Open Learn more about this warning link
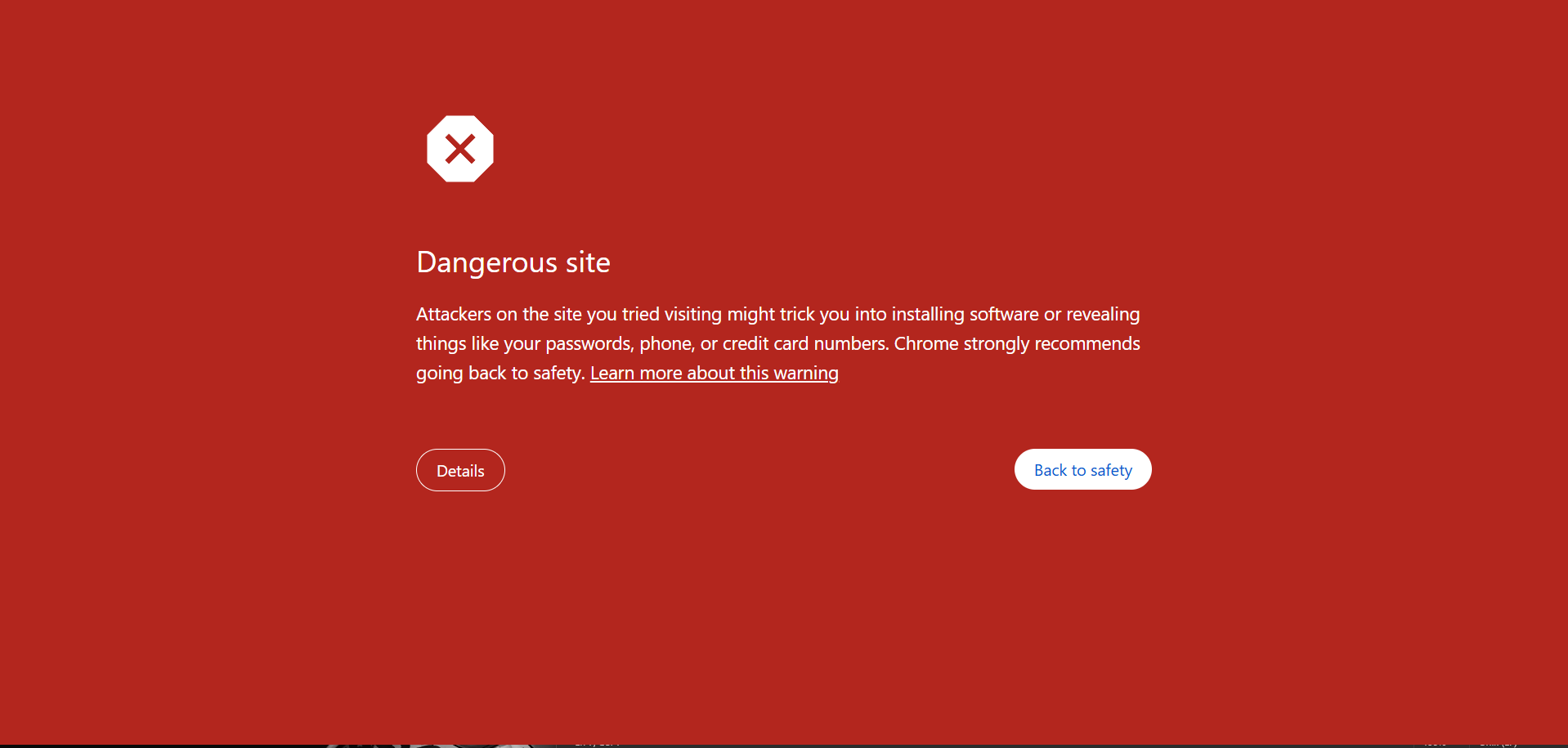1568x748 pixels. click(715, 373)
